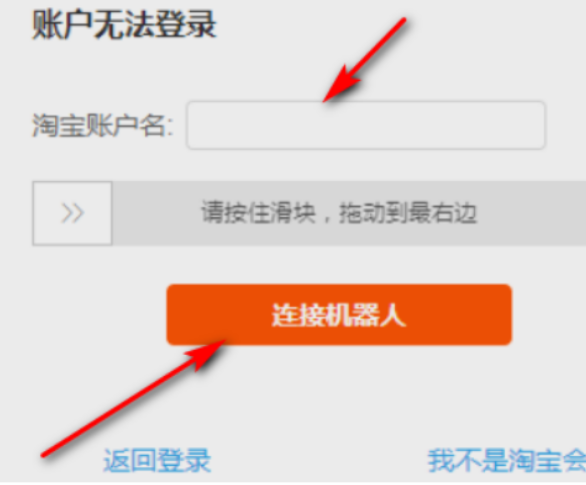Focus the 淘宝账户名 text input box

[366, 125]
